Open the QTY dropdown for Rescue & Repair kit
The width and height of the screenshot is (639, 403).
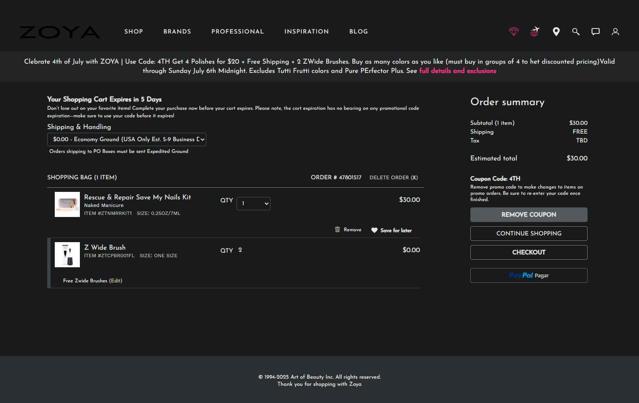pyautogui.click(x=253, y=203)
